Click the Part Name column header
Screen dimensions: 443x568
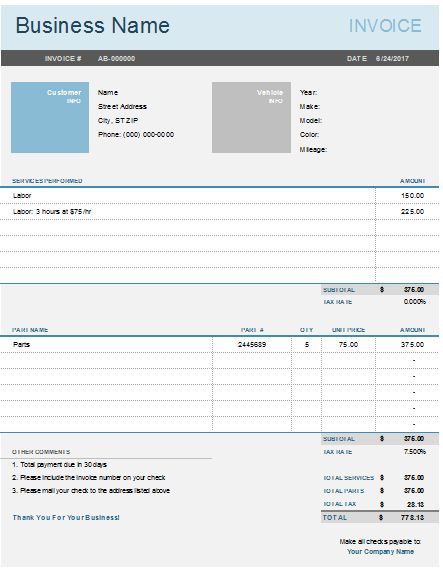pos(30,330)
